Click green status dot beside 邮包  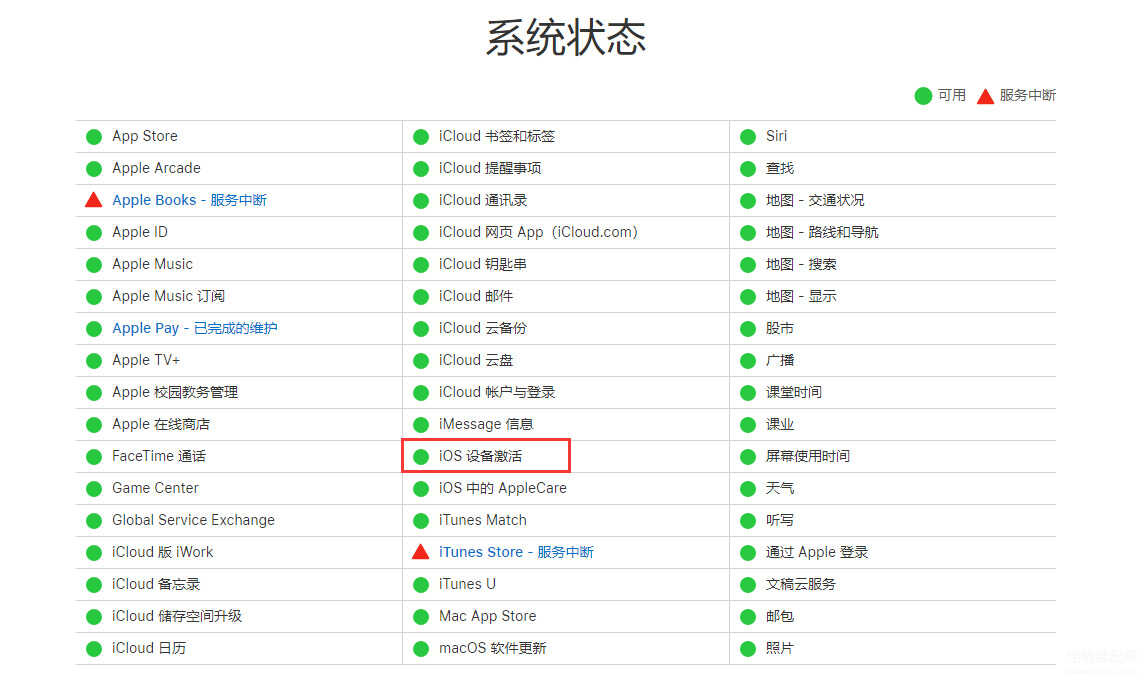click(748, 617)
